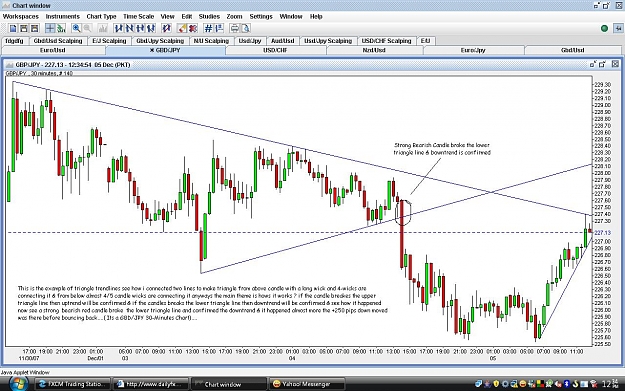Screen dimensions: 625x391
Task: Open the Edit menu
Action: tap(187, 16)
